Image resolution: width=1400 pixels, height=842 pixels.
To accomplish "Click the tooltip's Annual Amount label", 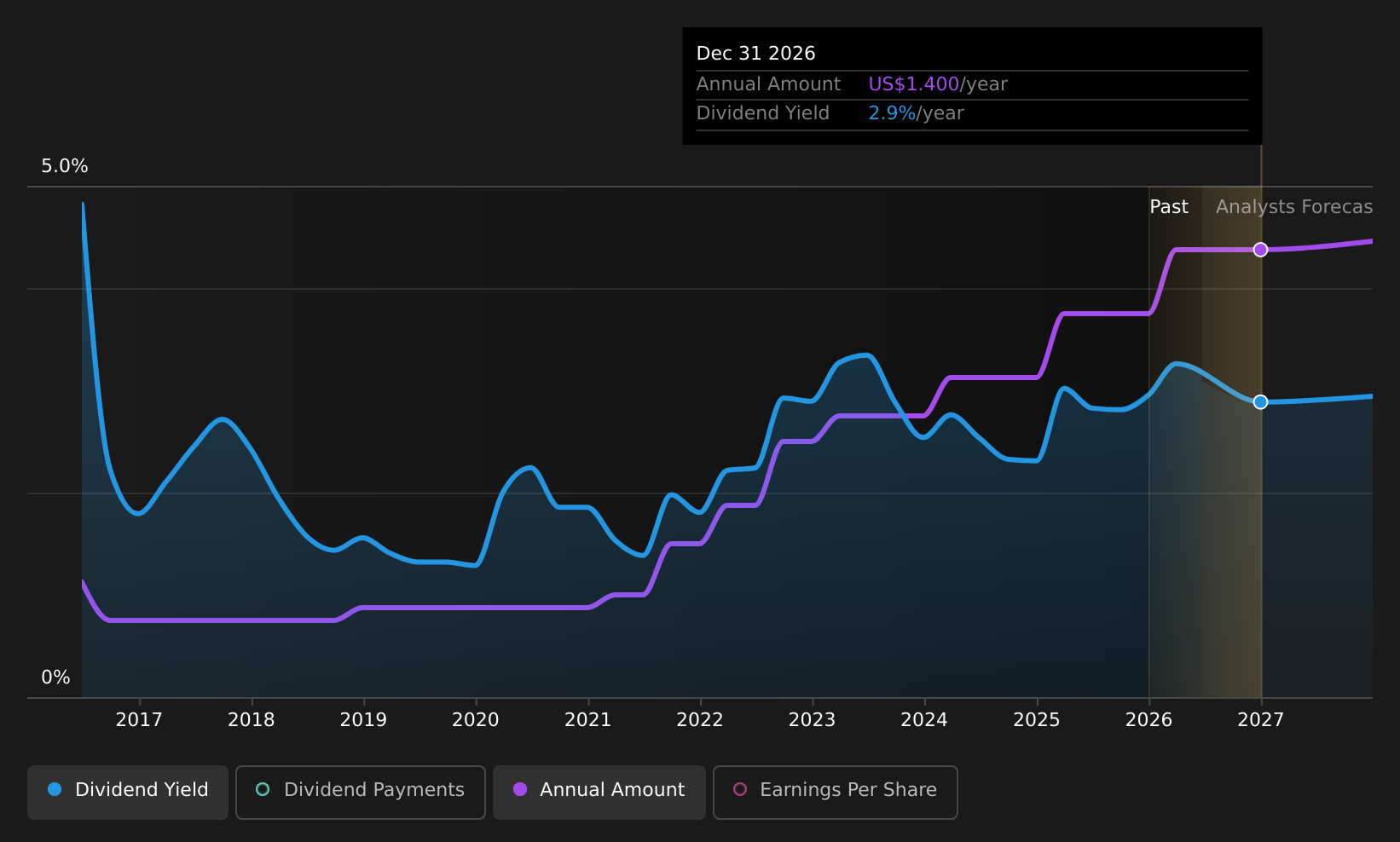I will [768, 84].
